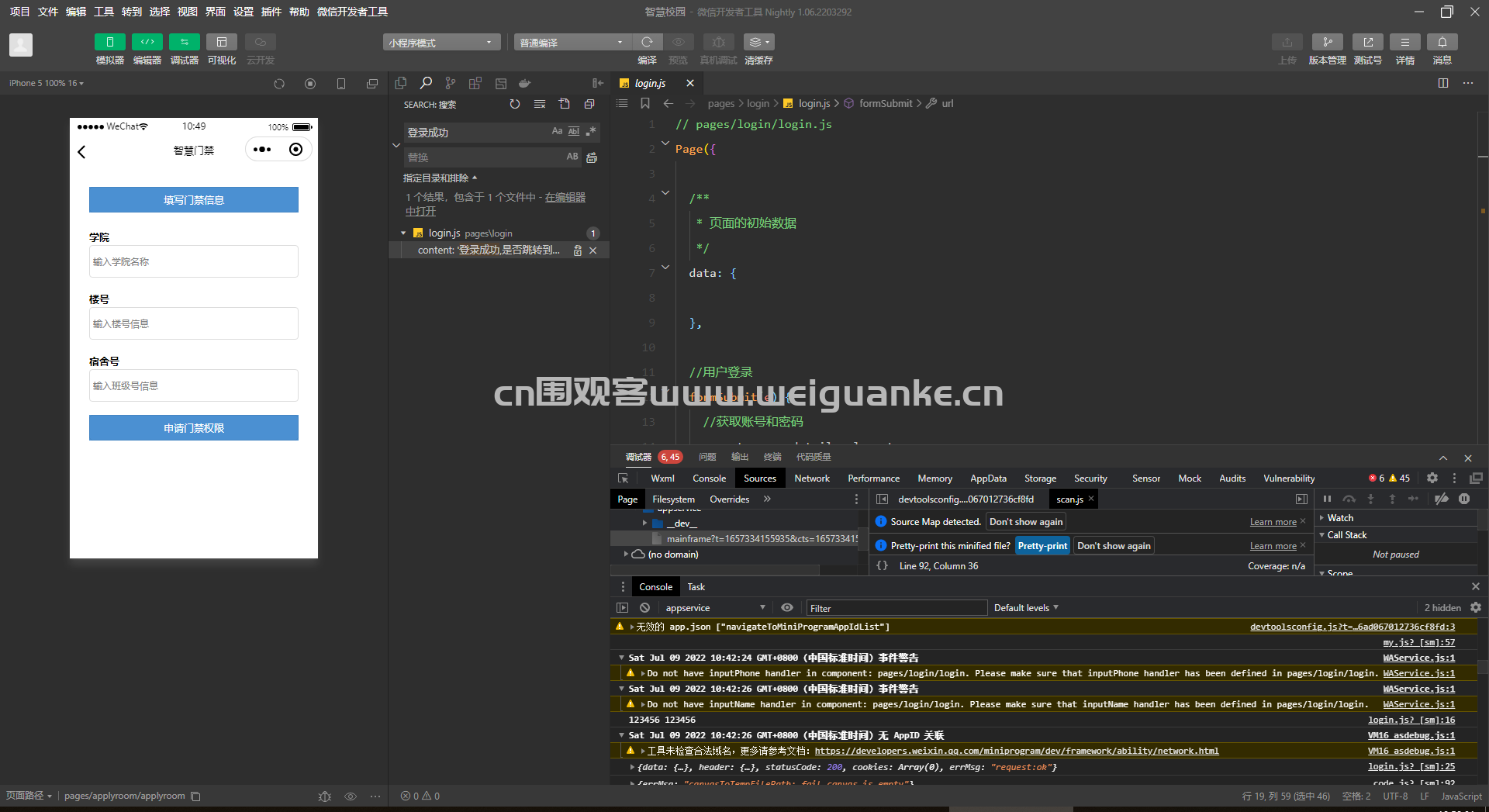Switch to the Console devtools tab

pyautogui.click(x=709, y=479)
